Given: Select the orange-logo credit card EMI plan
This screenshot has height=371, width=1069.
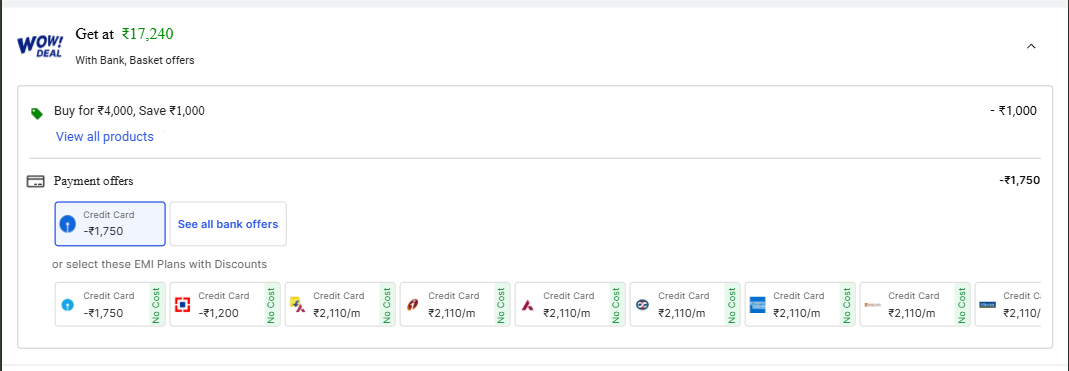Looking at the screenshot, I should pos(915,304).
